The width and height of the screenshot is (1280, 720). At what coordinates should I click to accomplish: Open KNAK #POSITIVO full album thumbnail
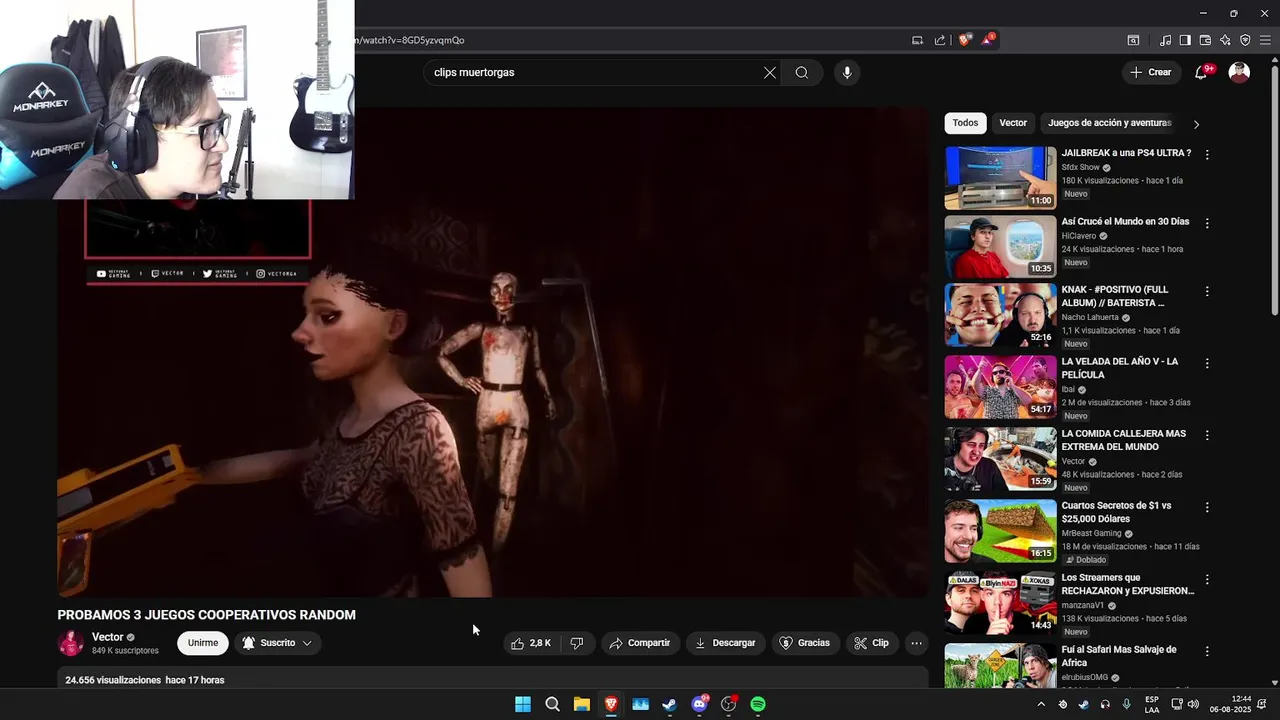click(x=1000, y=314)
